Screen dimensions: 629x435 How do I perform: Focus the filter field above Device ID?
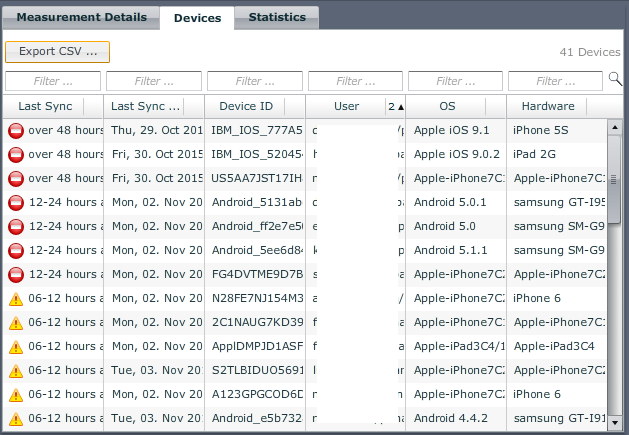coord(254,81)
